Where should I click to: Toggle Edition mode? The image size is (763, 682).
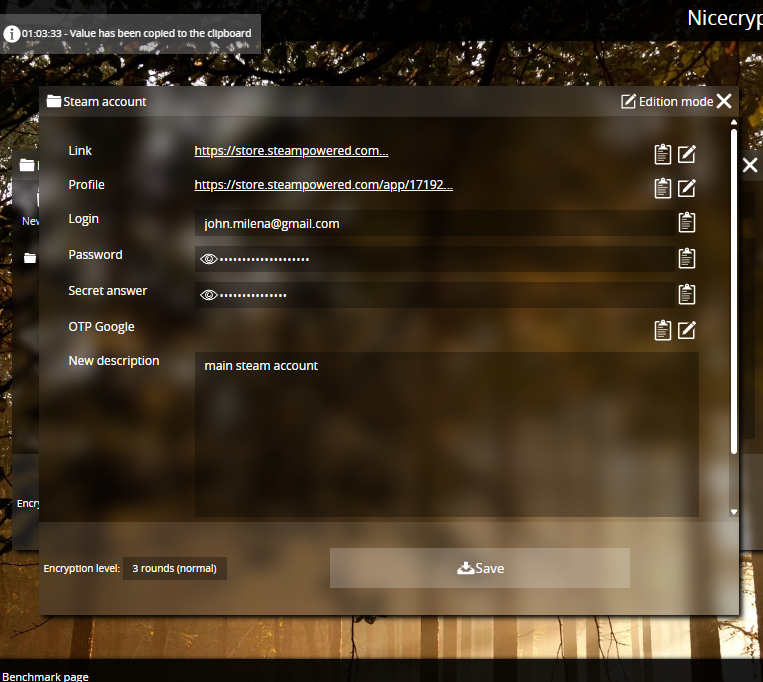pos(667,102)
